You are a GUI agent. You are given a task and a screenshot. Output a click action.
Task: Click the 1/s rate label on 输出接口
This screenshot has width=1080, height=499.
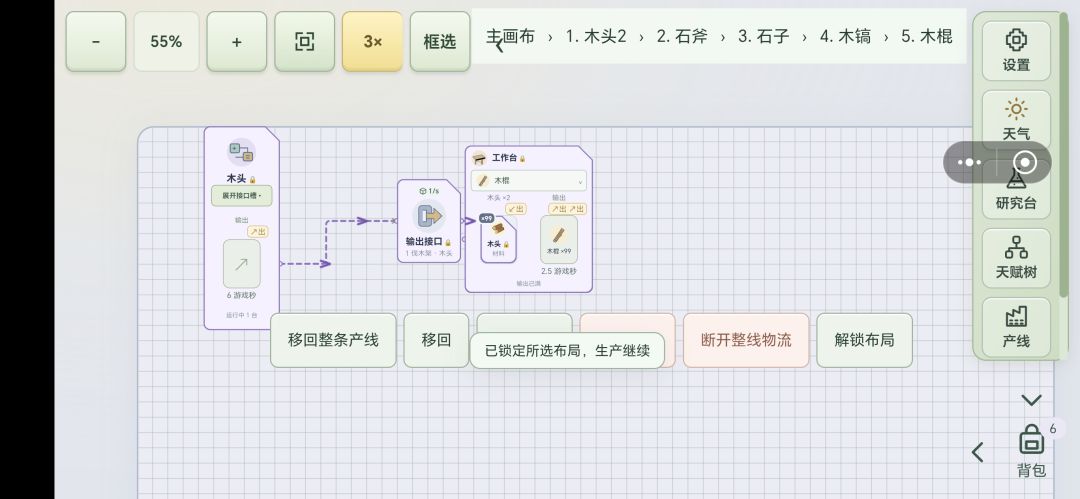pyautogui.click(x=429, y=191)
